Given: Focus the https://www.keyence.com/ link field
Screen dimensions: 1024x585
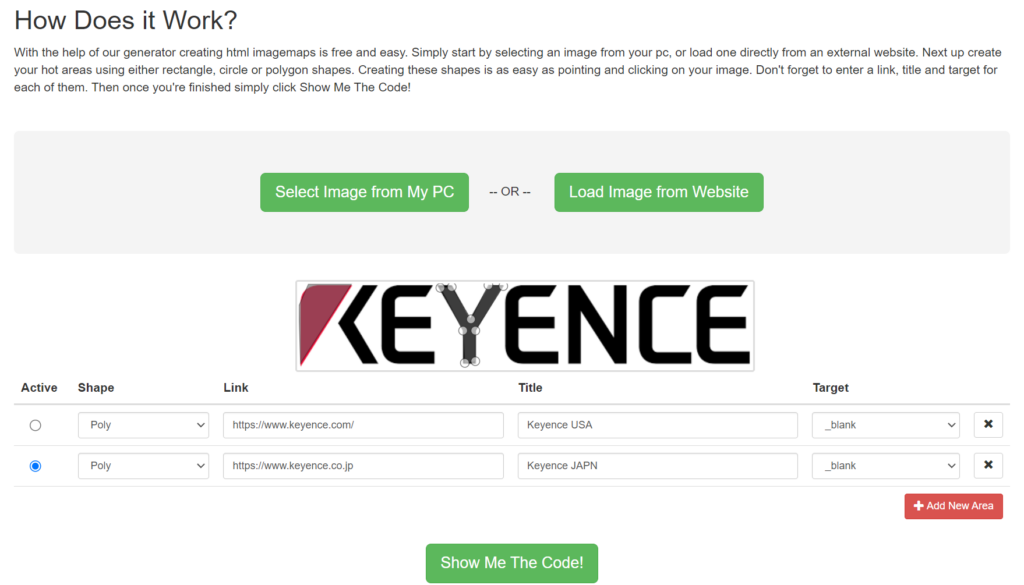Looking at the screenshot, I should click(363, 425).
